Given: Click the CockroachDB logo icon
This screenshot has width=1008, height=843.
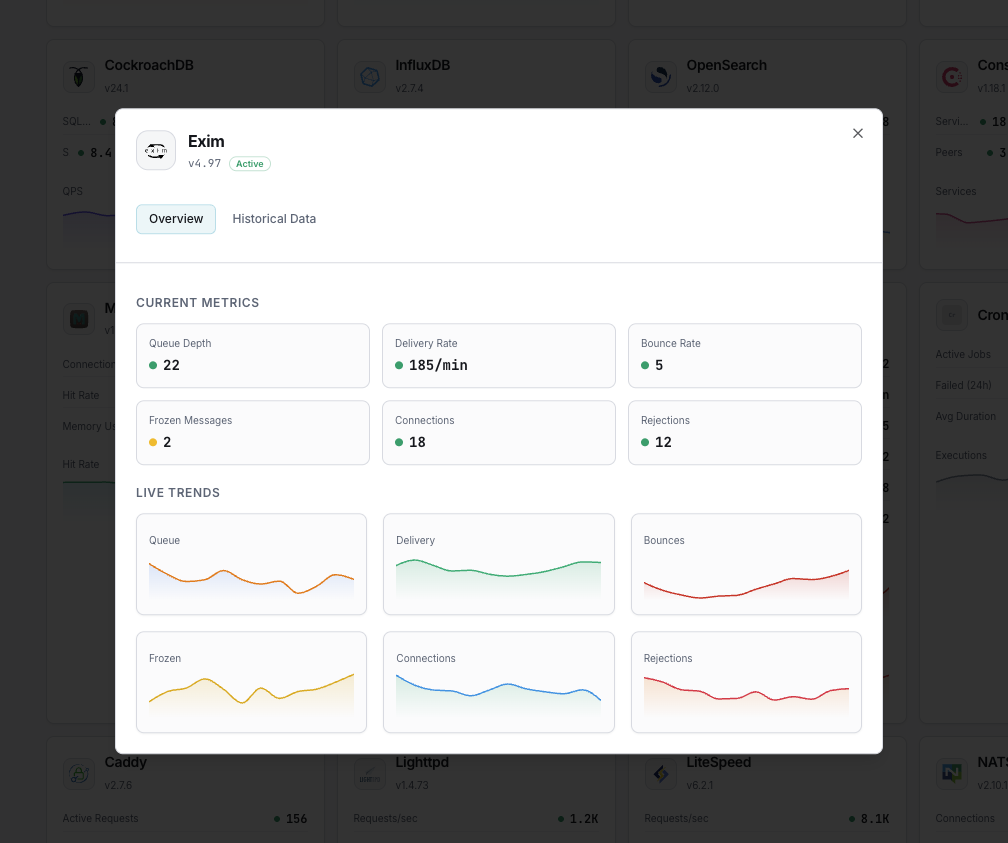Looking at the screenshot, I should (78, 77).
